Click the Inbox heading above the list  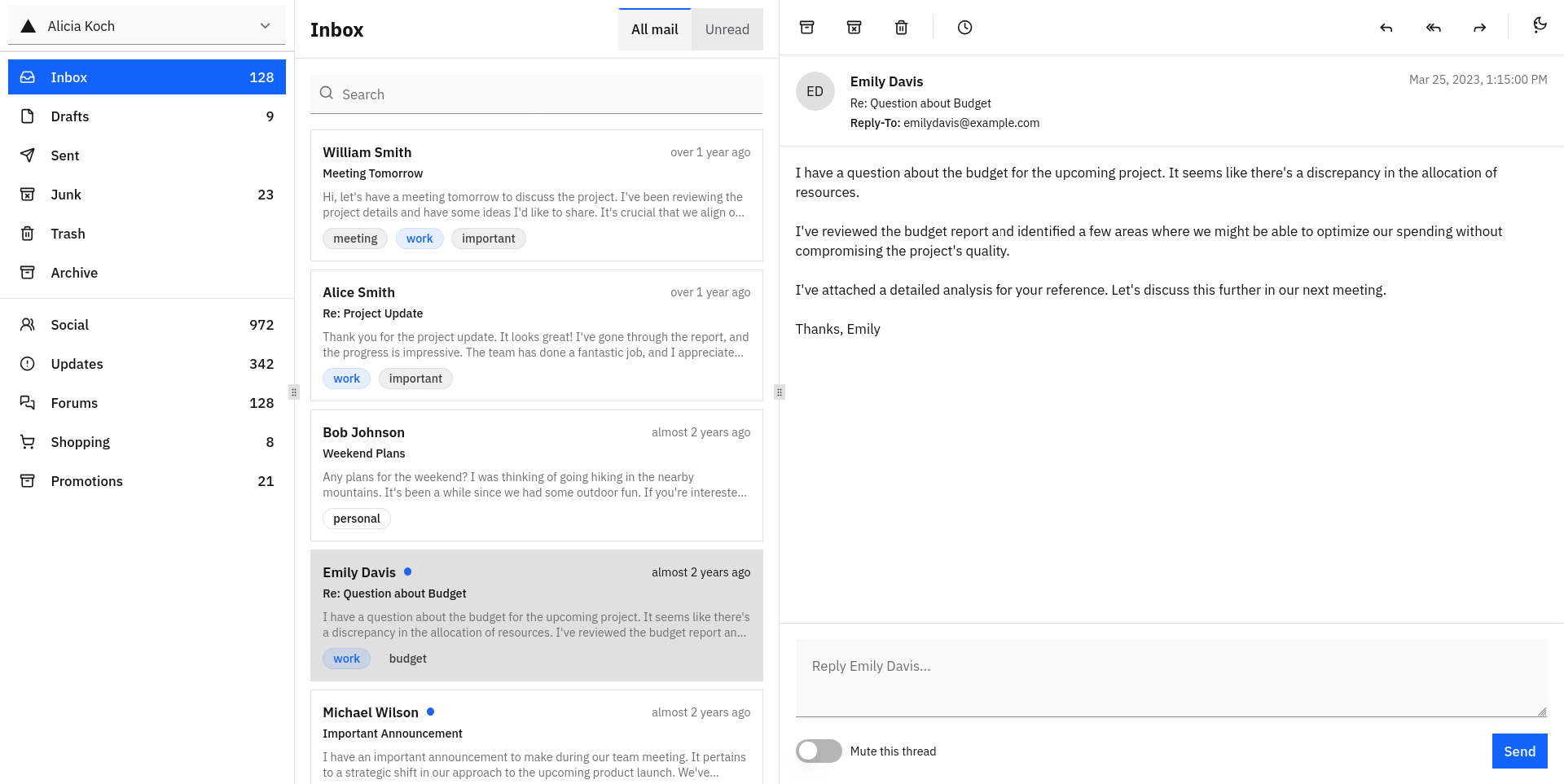pos(336,30)
